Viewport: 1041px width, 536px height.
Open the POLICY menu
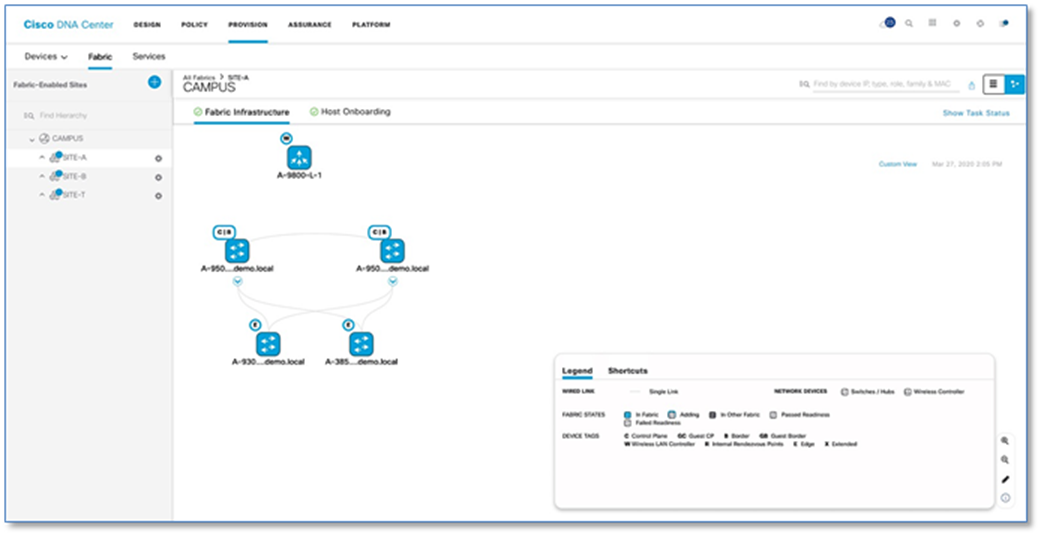(195, 25)
